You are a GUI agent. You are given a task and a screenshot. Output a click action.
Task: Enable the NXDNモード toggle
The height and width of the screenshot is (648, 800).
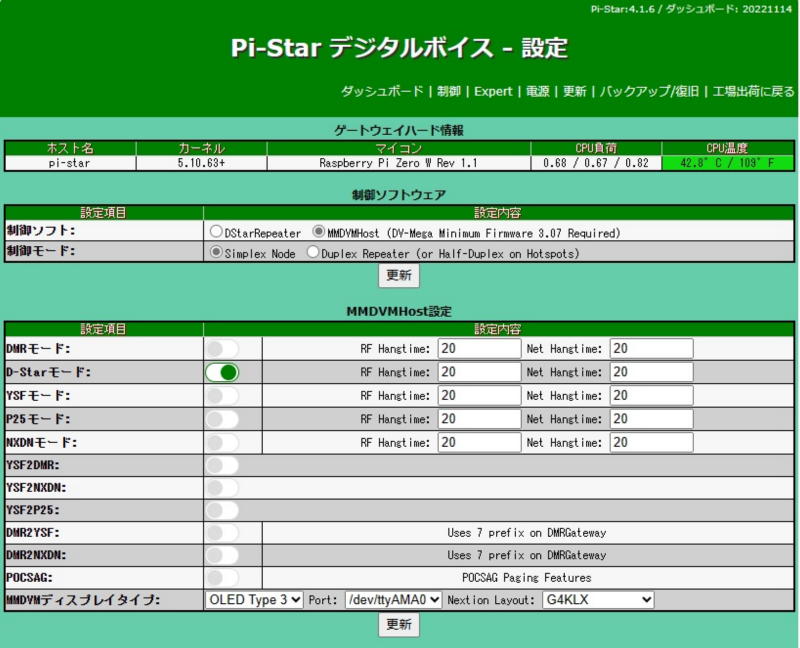tap(222, 443)
